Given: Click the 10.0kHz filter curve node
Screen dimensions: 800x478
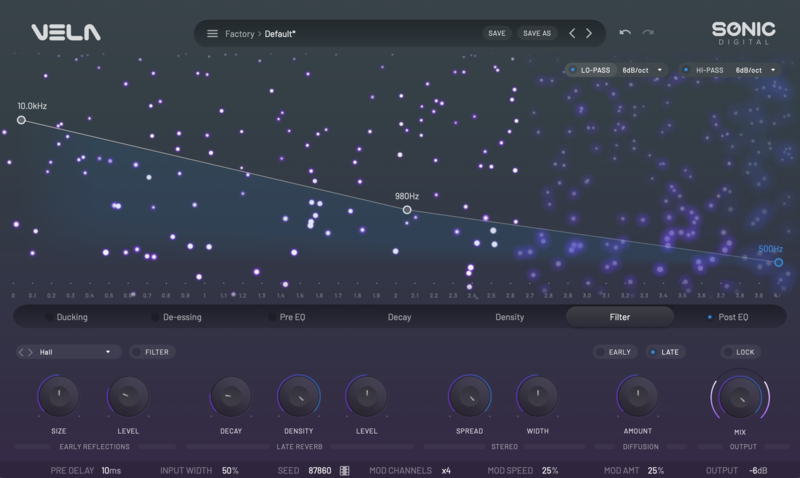Looking at the screenshot, I should pyautogui.click(x=21, y=120).
